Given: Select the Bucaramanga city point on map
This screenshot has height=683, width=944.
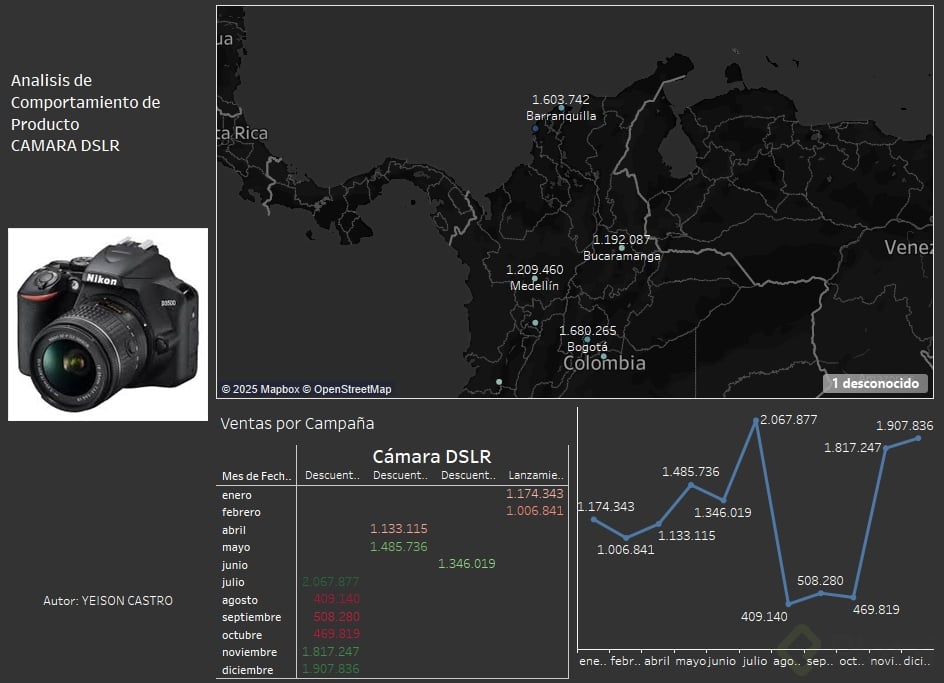Looking at the screenshot, I should tap(621, 247).
